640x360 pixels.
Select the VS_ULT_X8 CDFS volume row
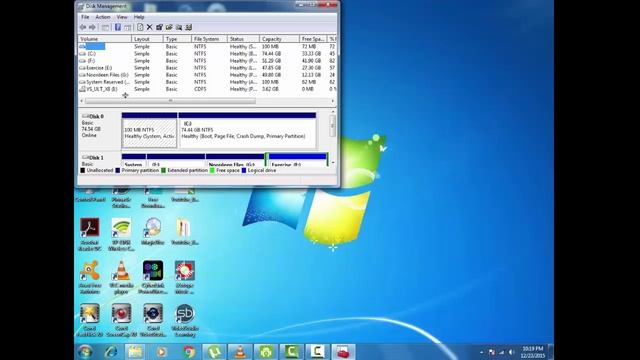pos(207,89)
